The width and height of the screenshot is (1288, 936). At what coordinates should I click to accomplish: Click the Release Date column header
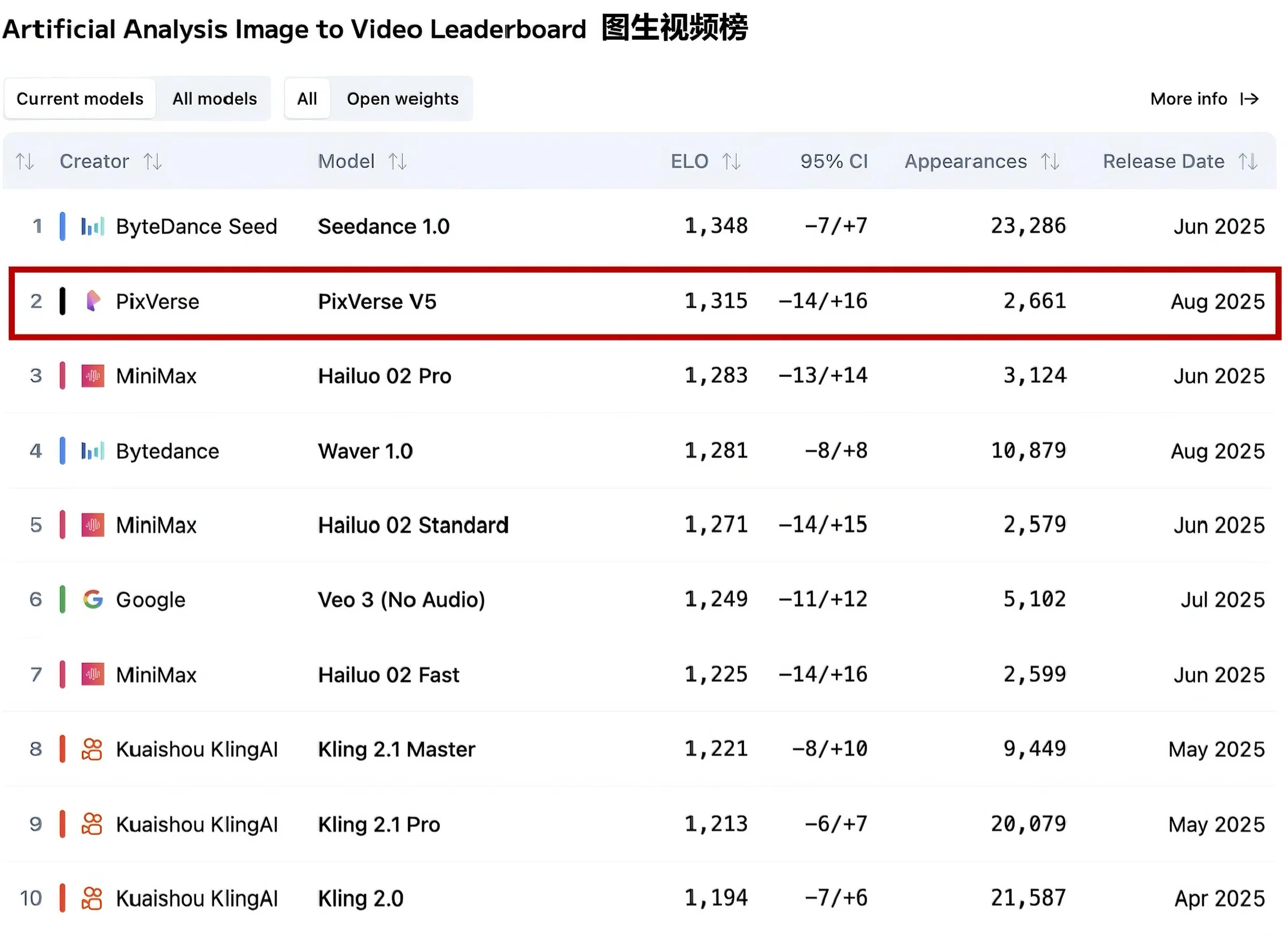point(1163,161)
